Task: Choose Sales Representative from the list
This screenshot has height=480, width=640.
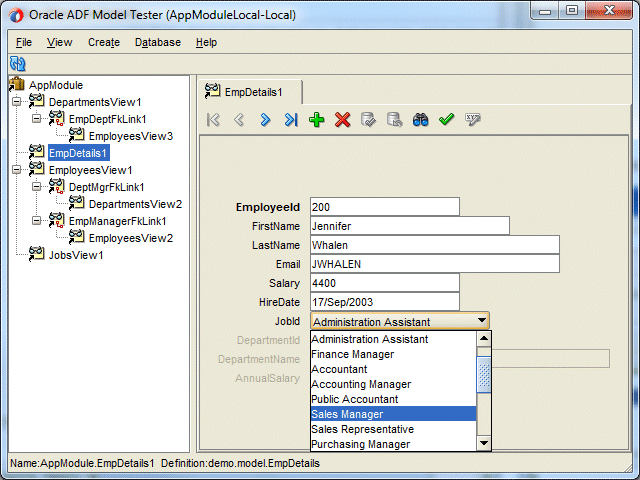Action: point(393,429)
